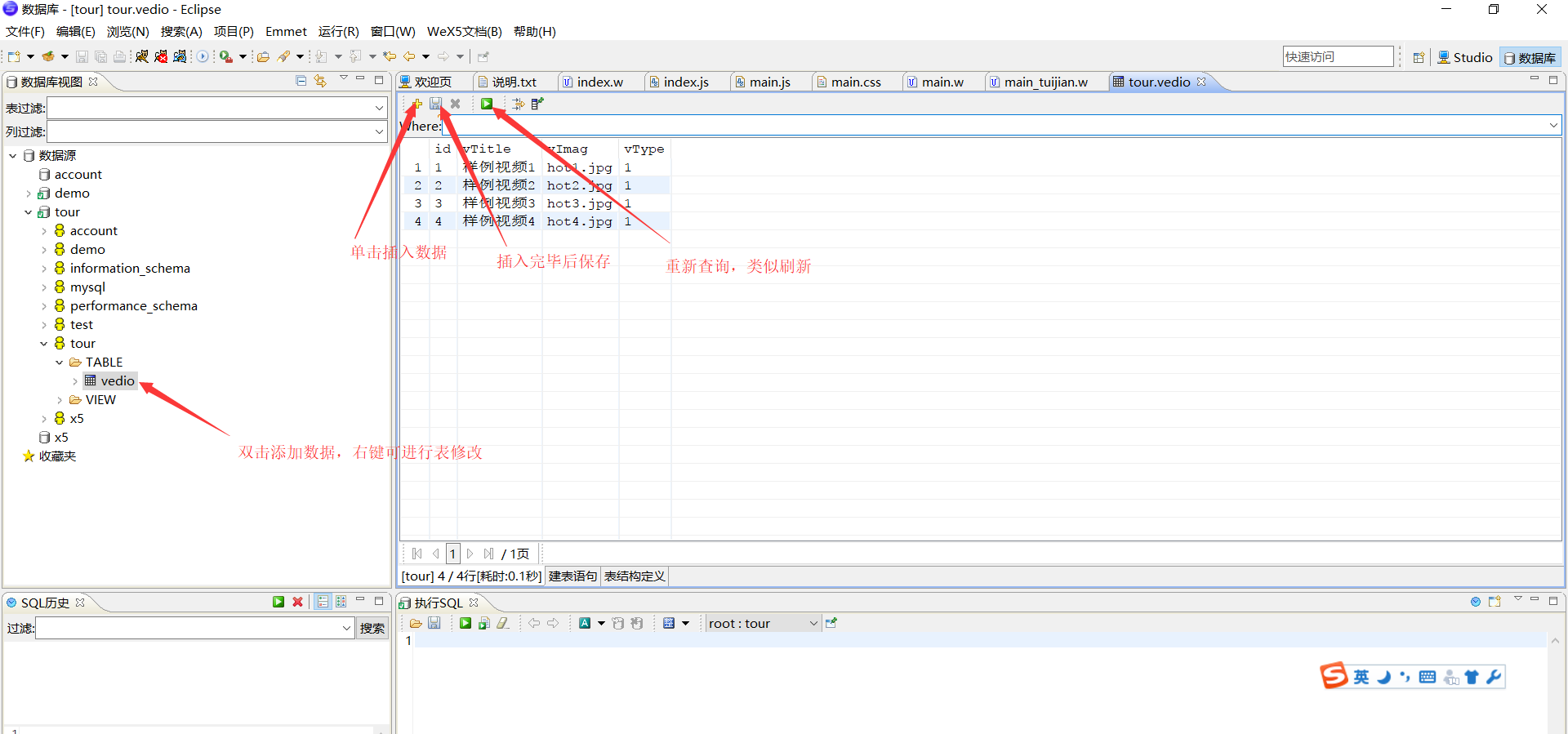The height and width of the screenshot is (734, 1568).
Task: Expand the demo datasource node
Action: coord(29,194)
